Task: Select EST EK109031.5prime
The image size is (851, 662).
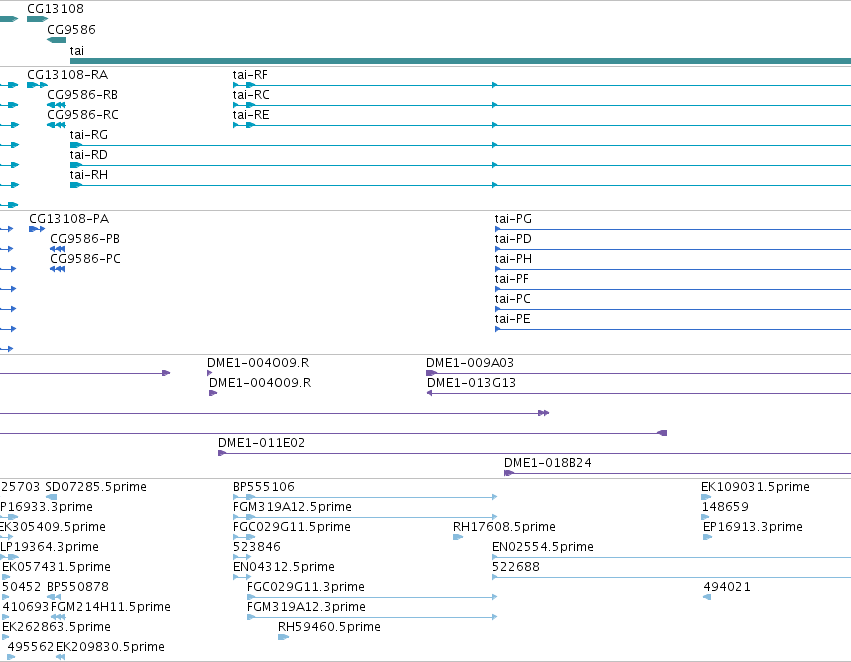Action: pyautogui.click(x=755, y=487)
